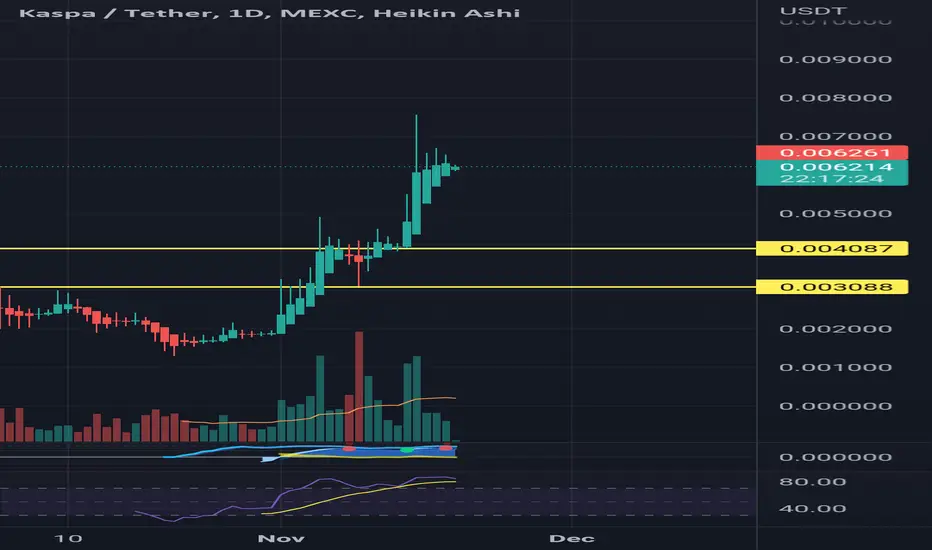Click the USDT currency label
This screenshot has width=932, height=550.
(x=813, y=11)
